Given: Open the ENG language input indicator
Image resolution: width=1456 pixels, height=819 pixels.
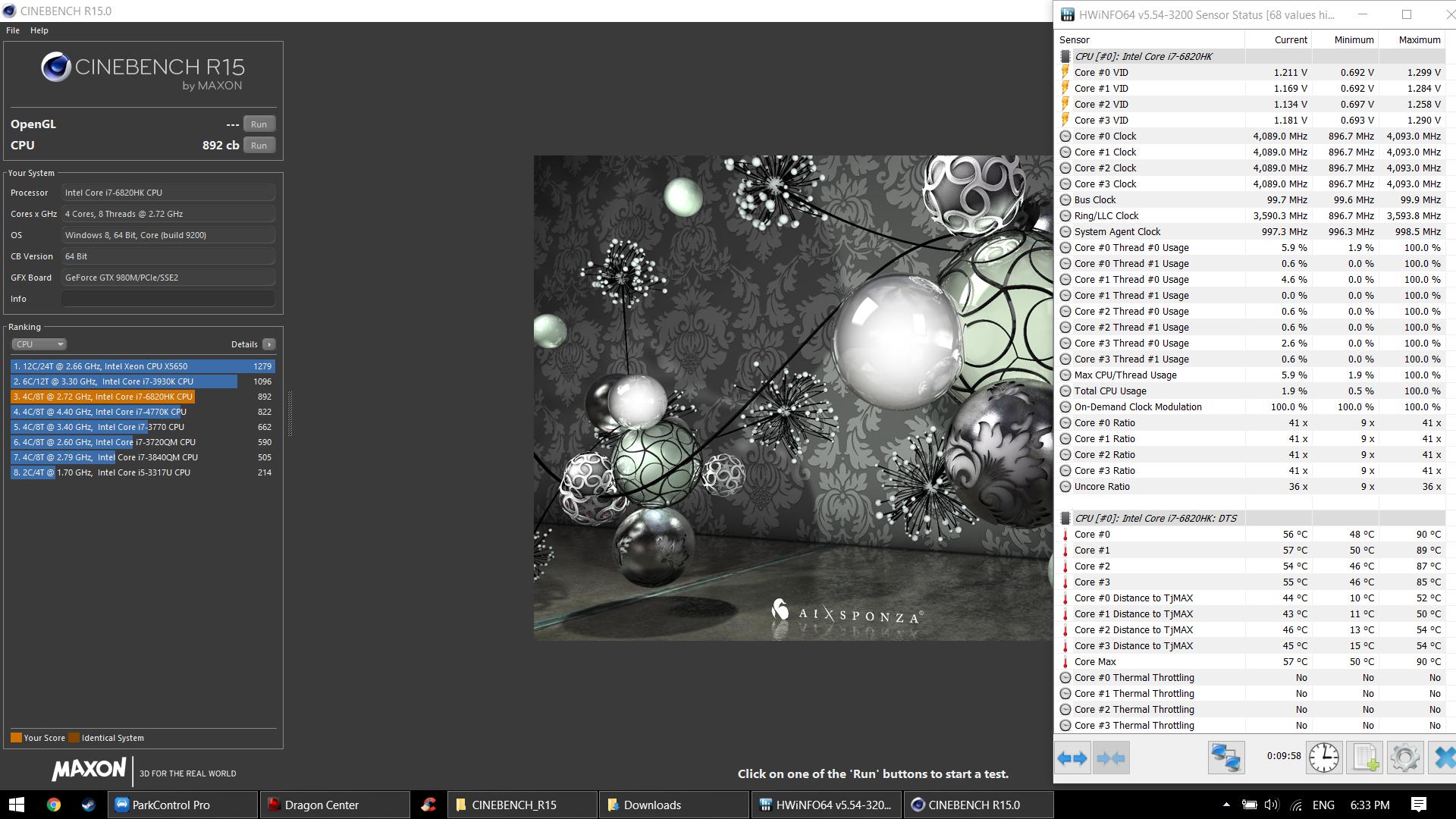Looking at the screenshot, I should point(1323,805).
